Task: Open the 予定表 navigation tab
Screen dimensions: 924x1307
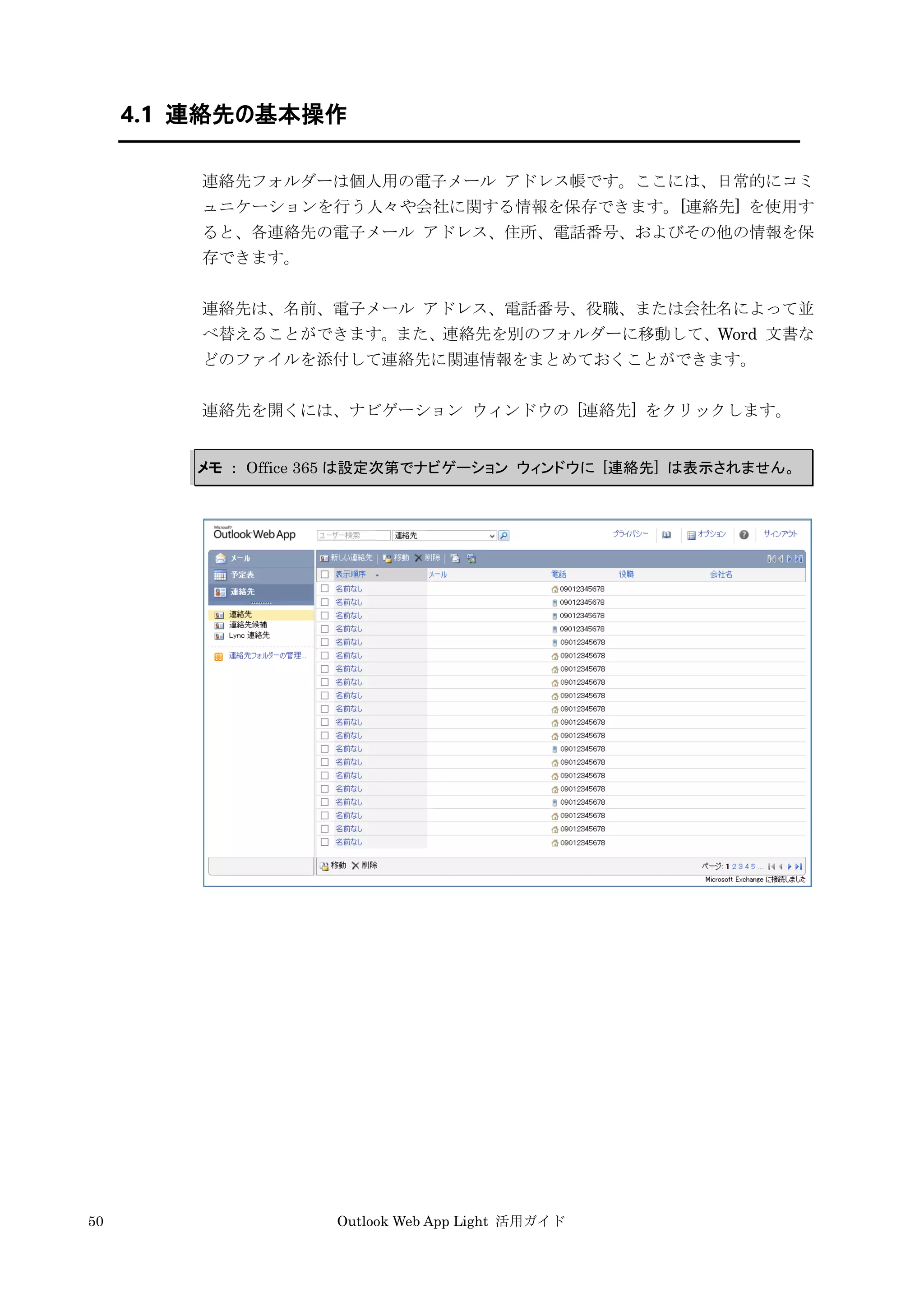Action: tap(261, 575)
